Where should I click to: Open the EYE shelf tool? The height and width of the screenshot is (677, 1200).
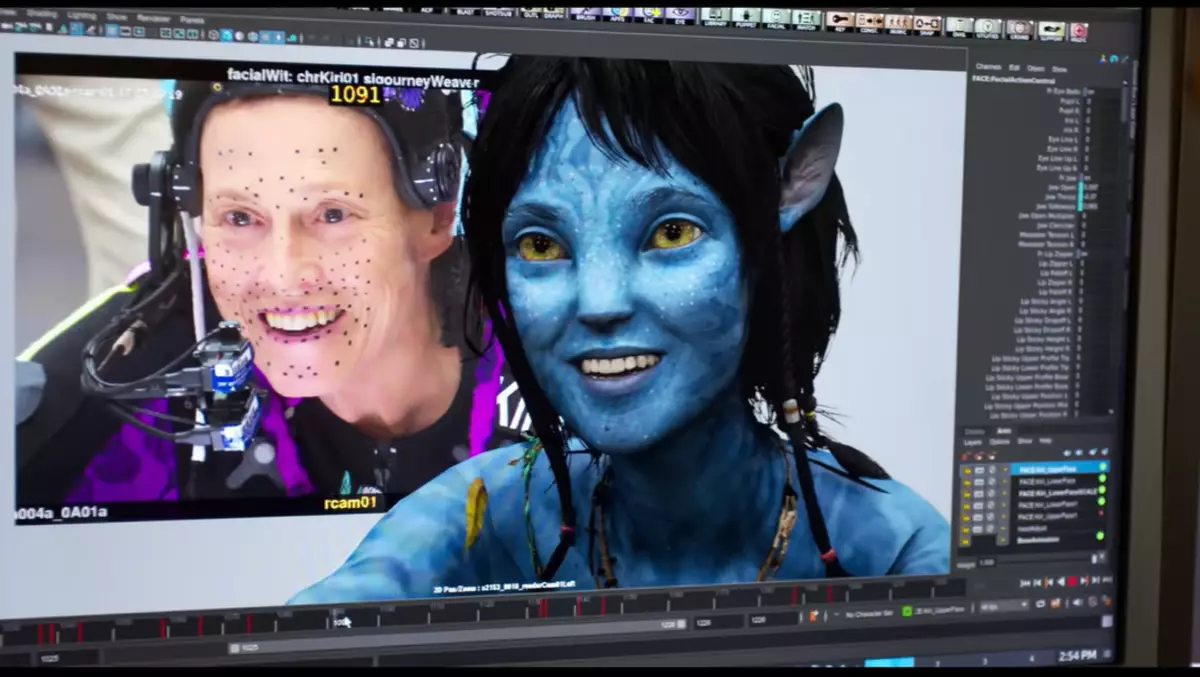680,15
